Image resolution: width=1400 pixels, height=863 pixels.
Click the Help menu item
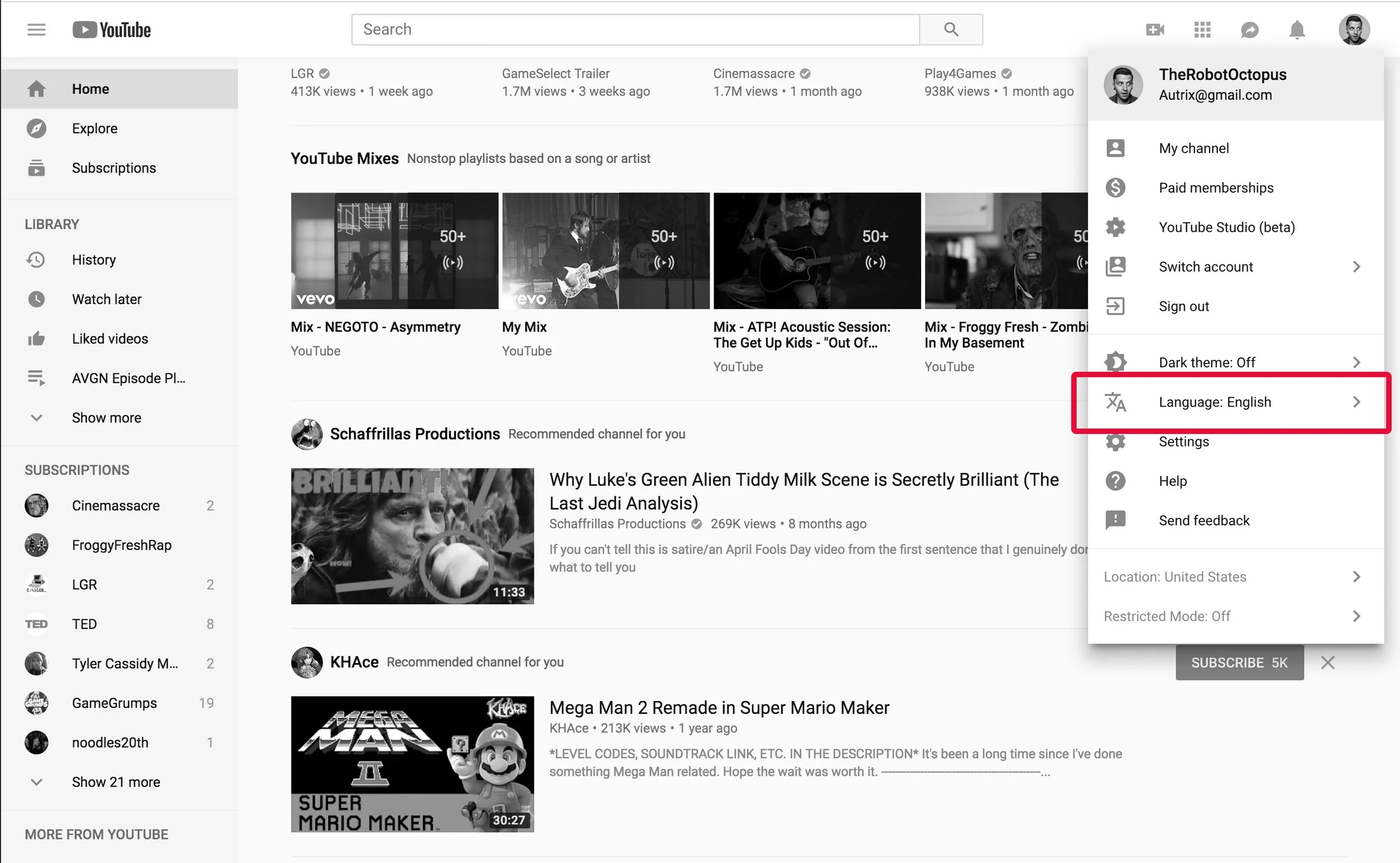(x=1235, y=481)
